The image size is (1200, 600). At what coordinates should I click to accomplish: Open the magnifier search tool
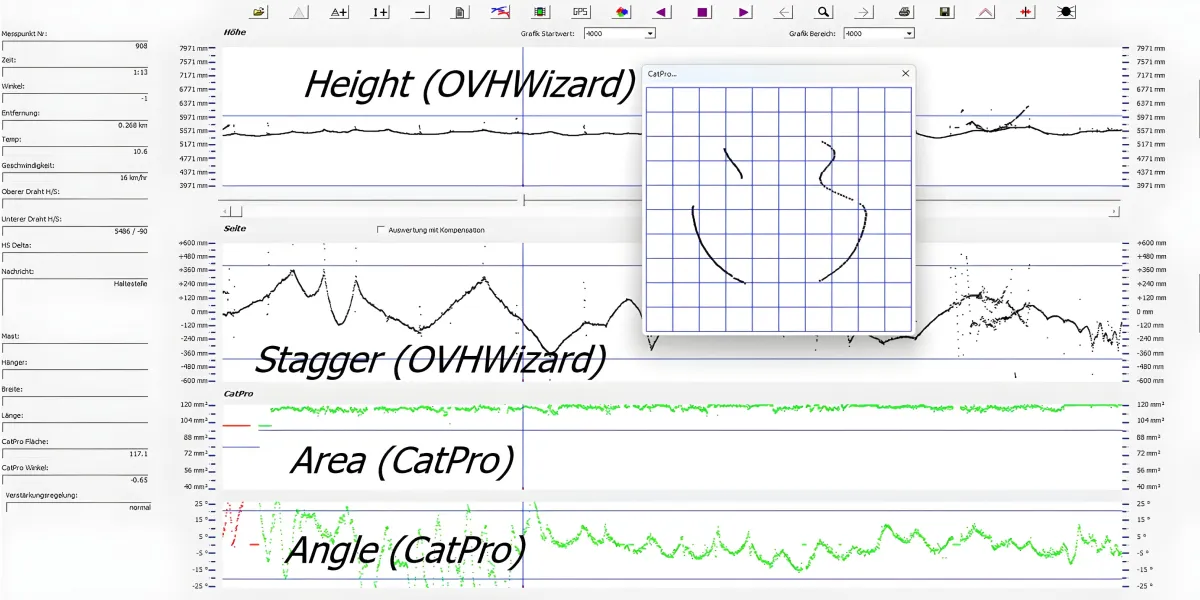pyautogui.click(x=823, y=12)
